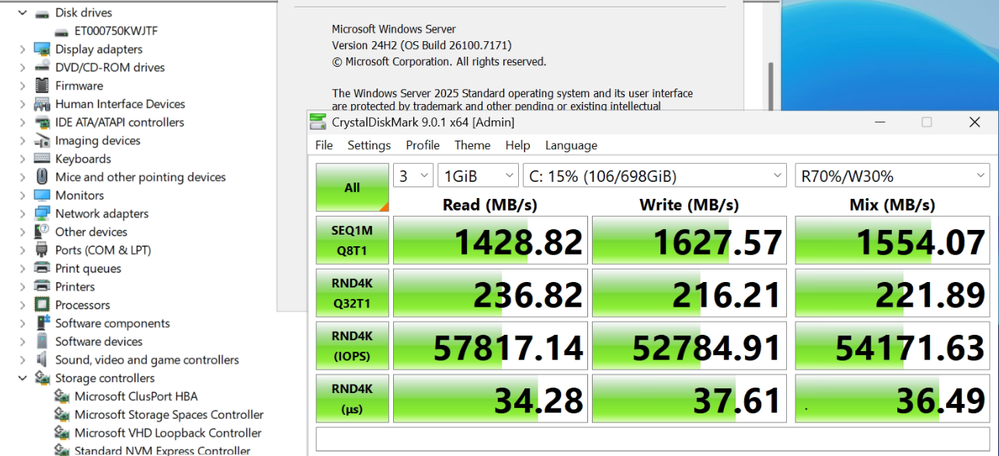999x456 pixels.
Task: Expand the Processors node
Action: click(x=22, y=305)
